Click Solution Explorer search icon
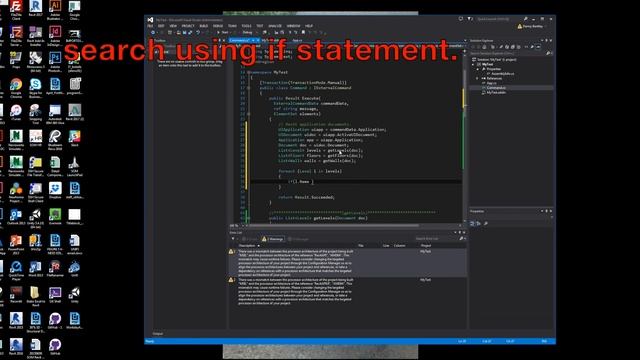Viewport: 640px width, 360px height. pyautogui.click(x=548, y=53)
